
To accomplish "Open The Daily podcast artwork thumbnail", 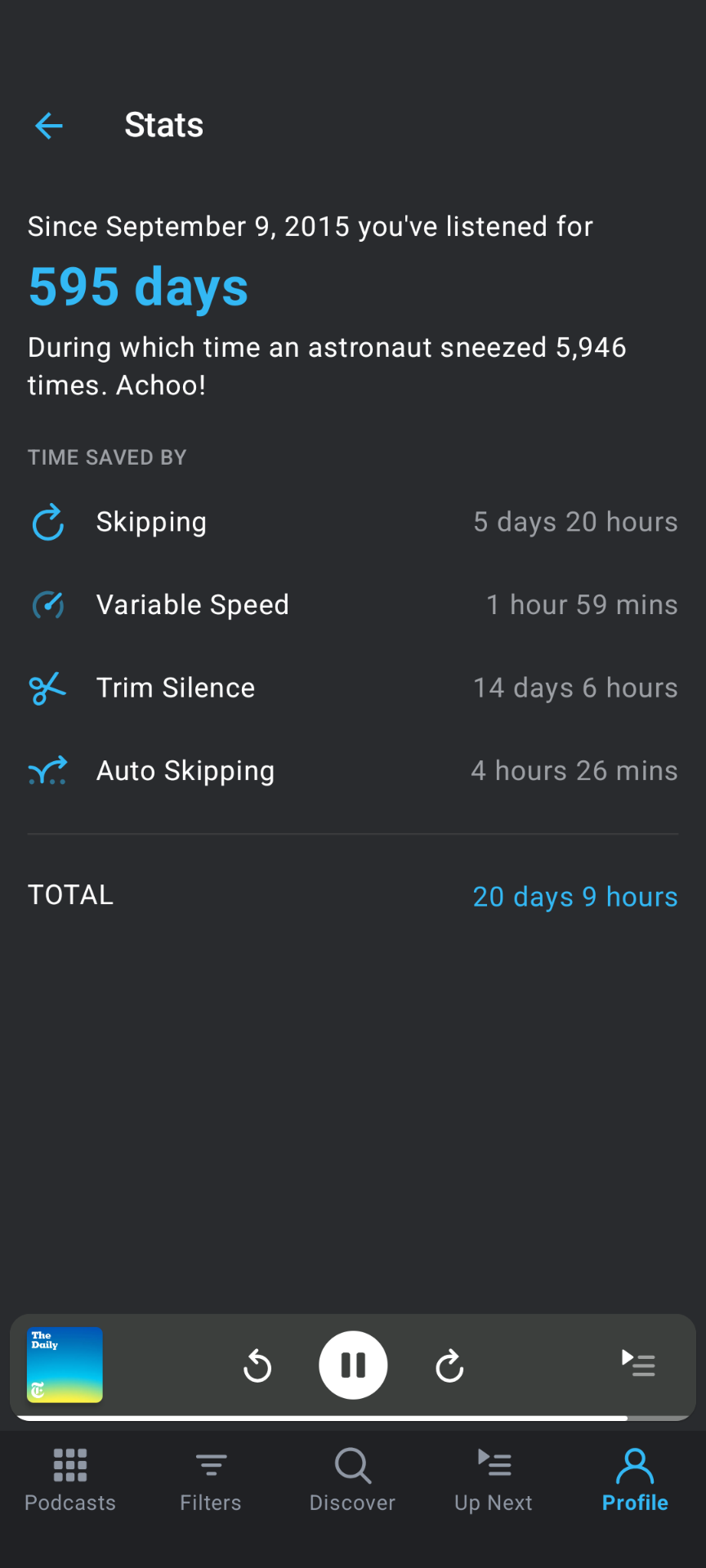I will tap(65, 1365).
